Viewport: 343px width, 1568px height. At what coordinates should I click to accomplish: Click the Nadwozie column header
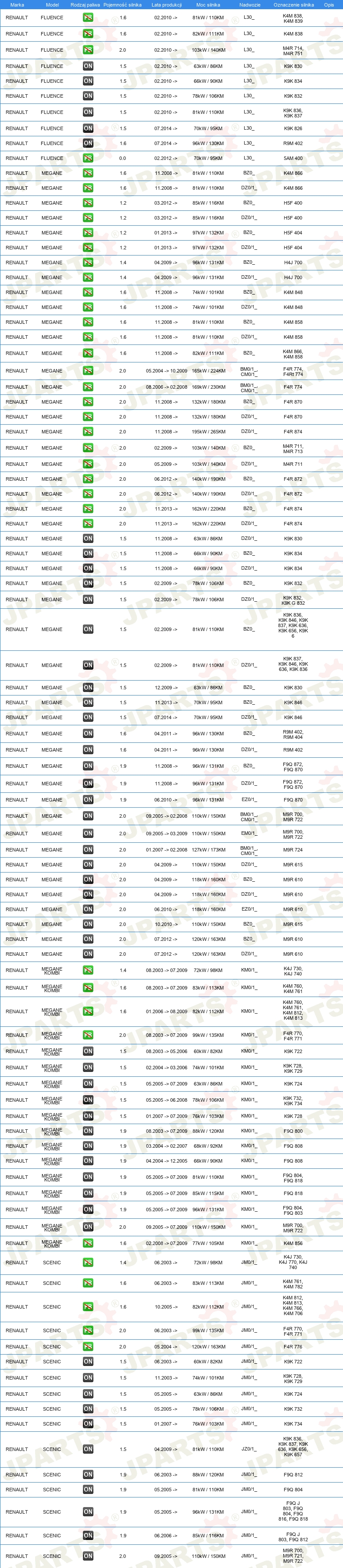point(250,5)
